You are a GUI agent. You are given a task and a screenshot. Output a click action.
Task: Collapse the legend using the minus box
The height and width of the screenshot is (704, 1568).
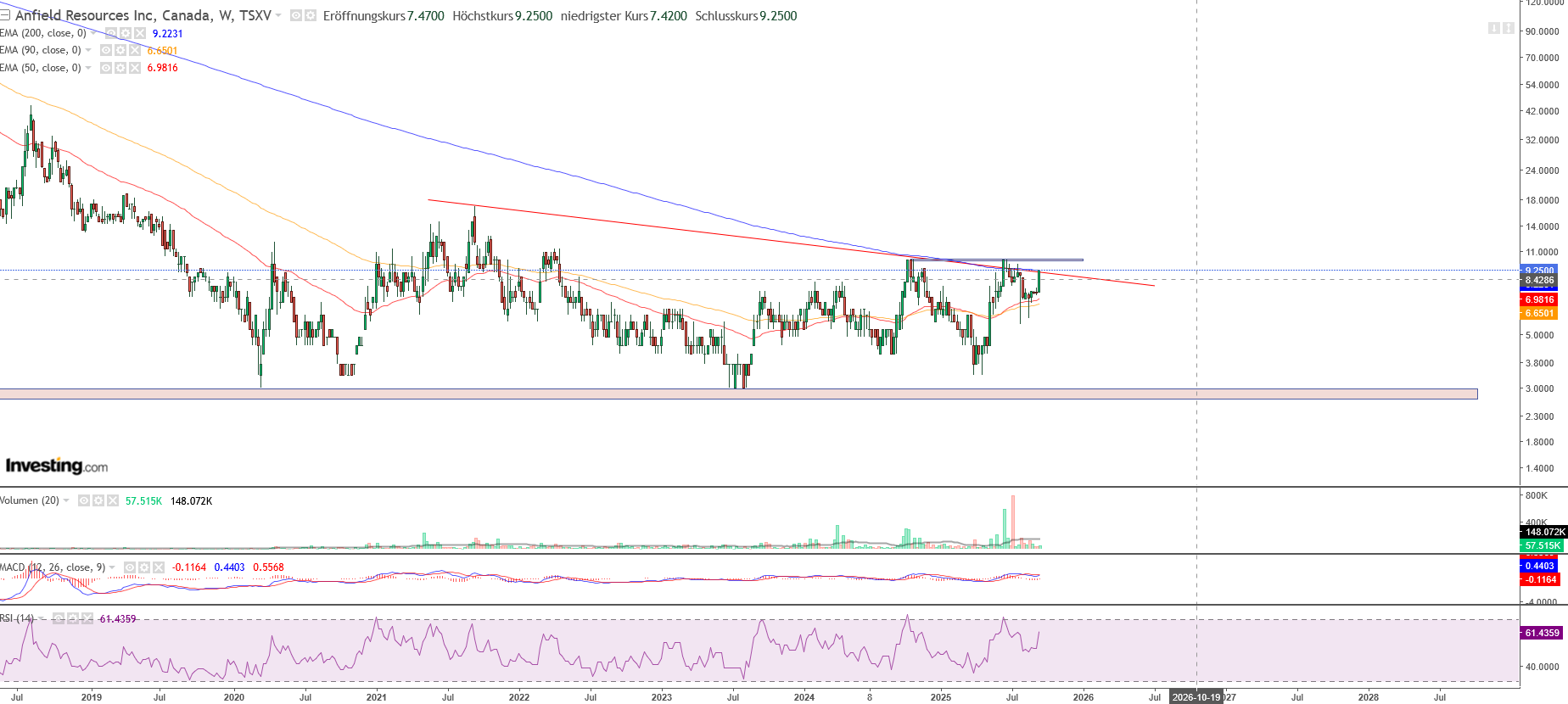[5, 15]
